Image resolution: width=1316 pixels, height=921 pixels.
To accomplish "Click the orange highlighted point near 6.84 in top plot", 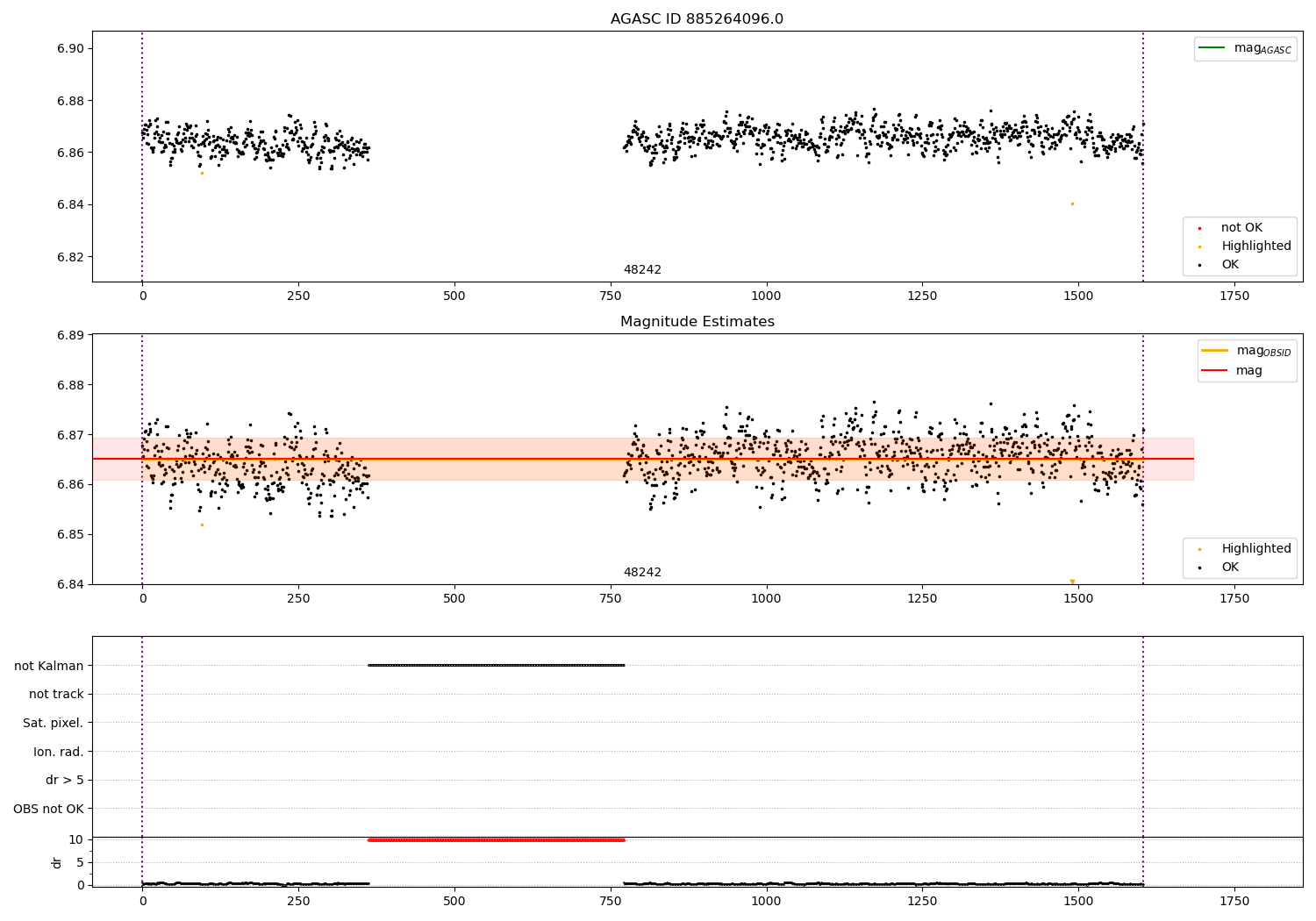I will 1071,204.
